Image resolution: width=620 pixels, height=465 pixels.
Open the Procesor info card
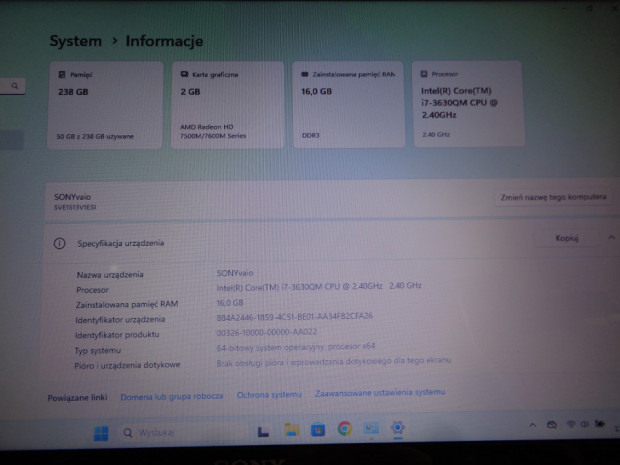(469, 104)
